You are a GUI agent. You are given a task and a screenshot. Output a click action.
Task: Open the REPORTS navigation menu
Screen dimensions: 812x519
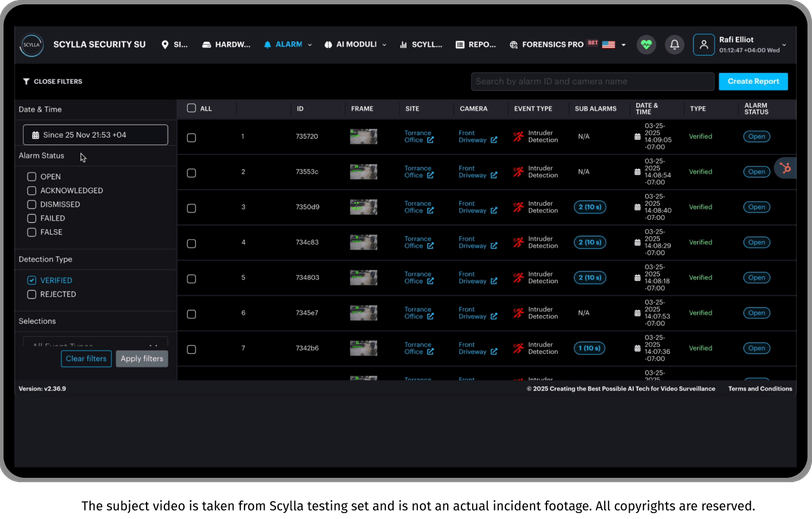475,45
